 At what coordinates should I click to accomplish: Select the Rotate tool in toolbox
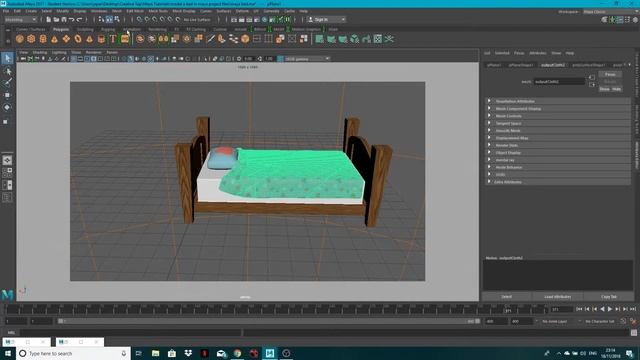click(7, 107)
